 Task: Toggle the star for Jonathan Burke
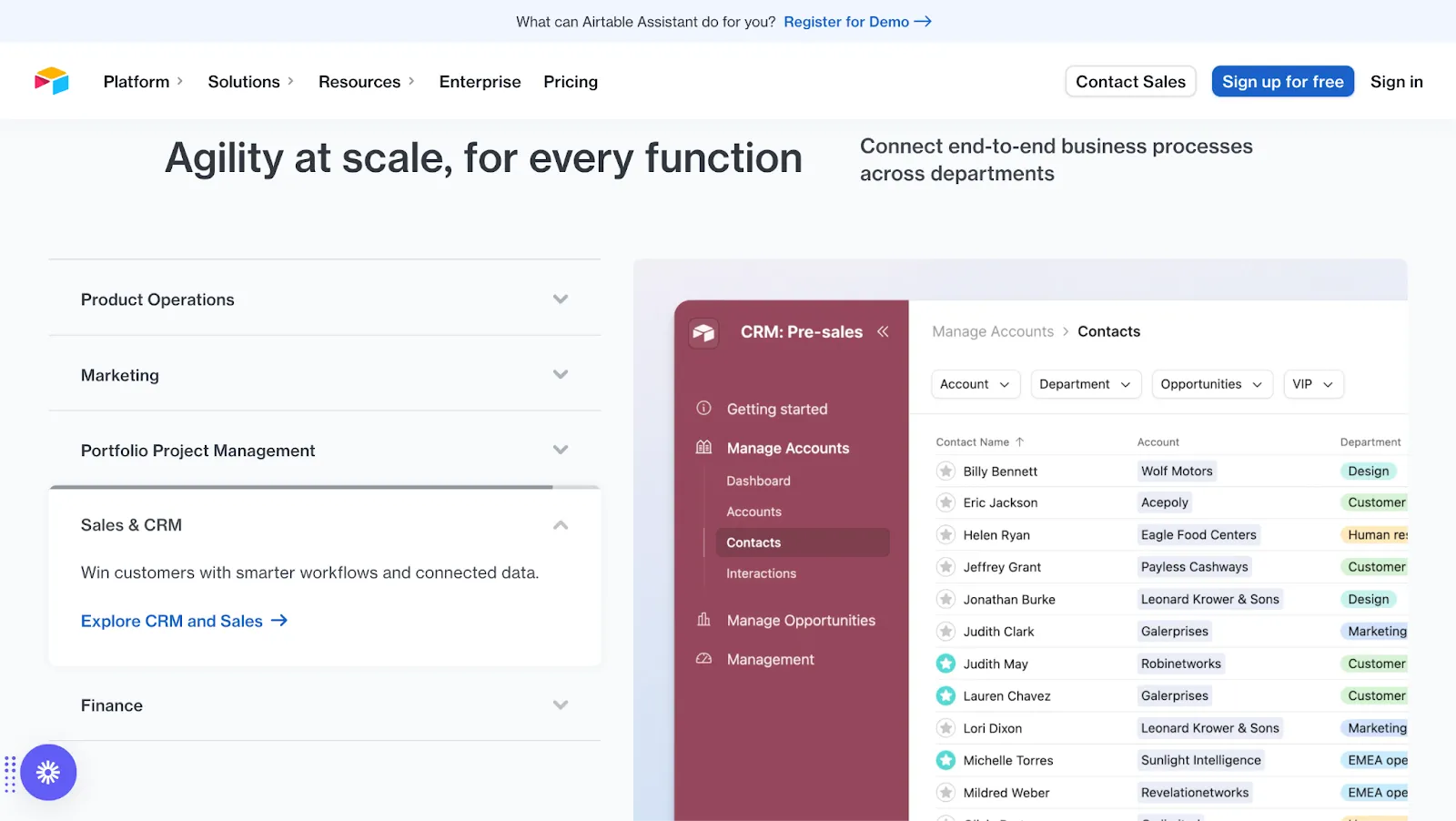[x=946, y=599]
